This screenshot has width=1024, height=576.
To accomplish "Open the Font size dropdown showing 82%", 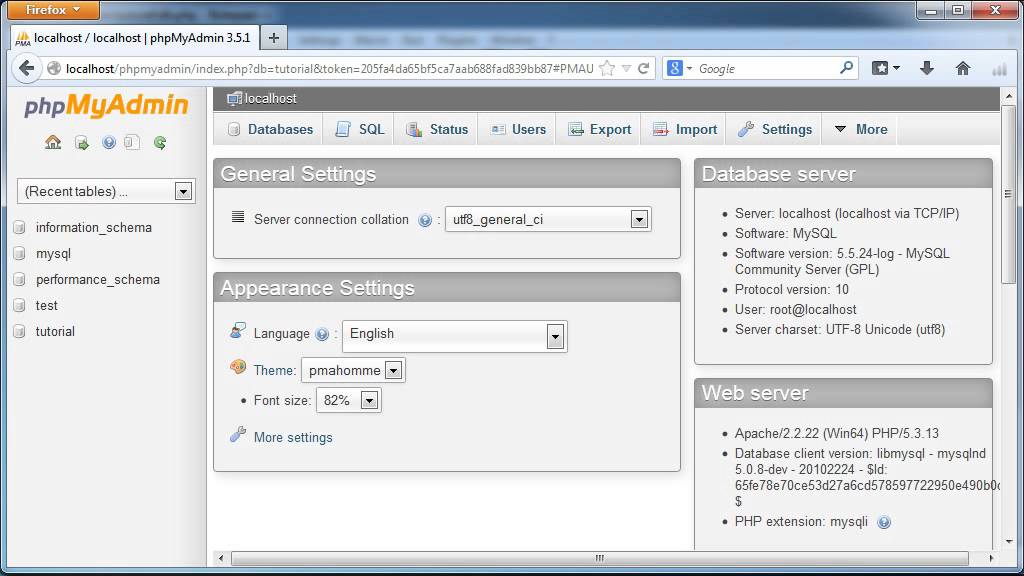I will [349, 400].
